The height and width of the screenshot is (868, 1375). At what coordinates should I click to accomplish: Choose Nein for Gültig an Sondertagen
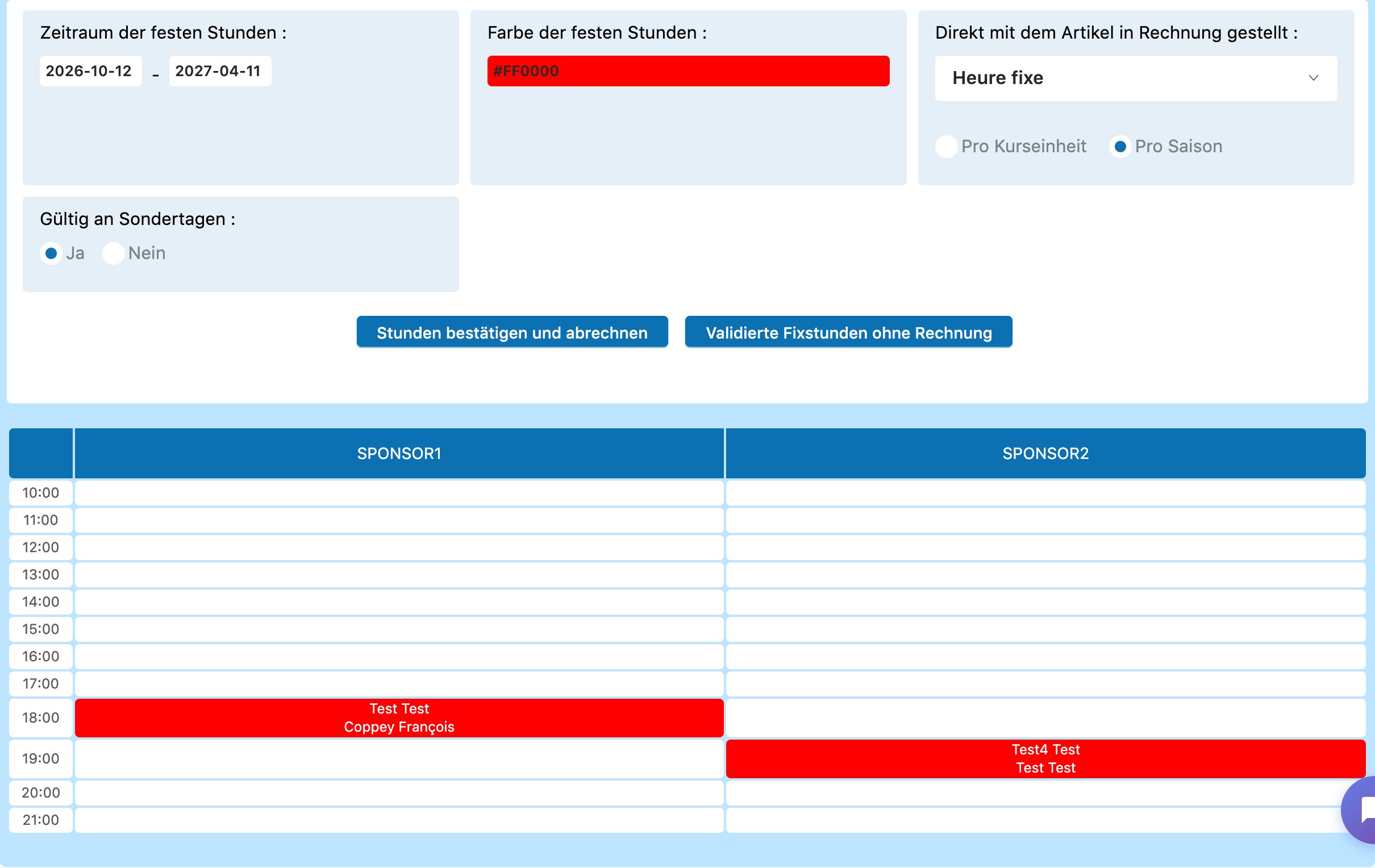[113, 253]
